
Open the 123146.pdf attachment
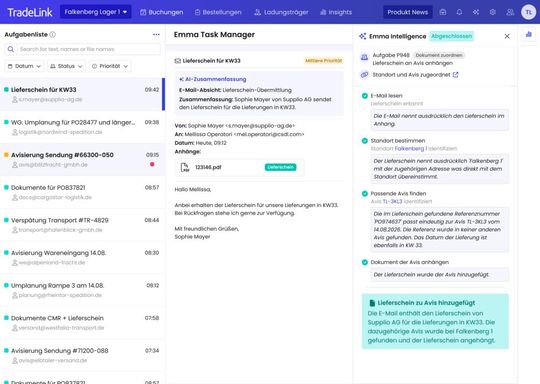[x=239, y=167]
